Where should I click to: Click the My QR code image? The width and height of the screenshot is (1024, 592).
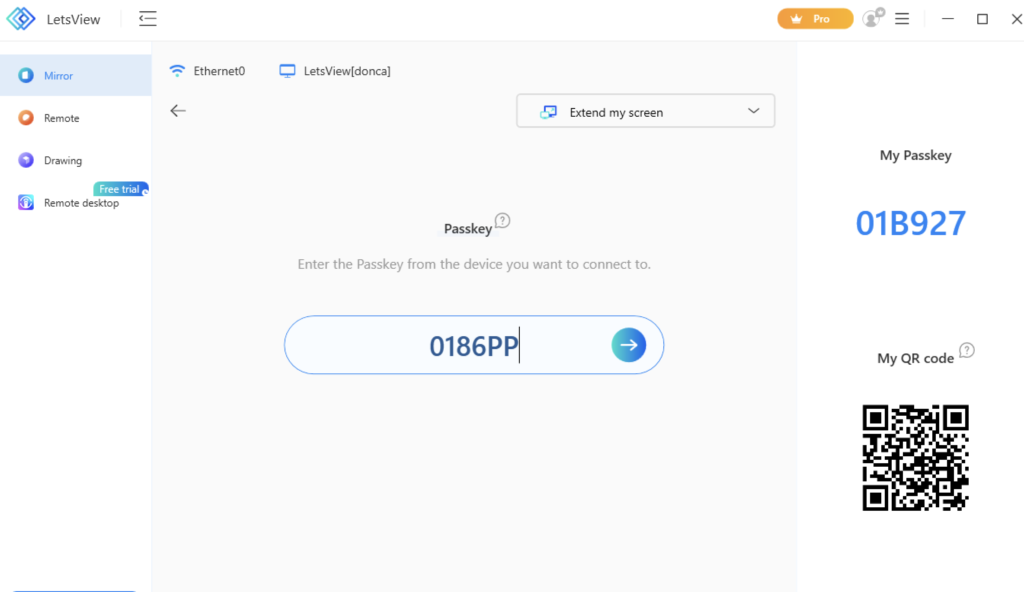tap(915, 457)
